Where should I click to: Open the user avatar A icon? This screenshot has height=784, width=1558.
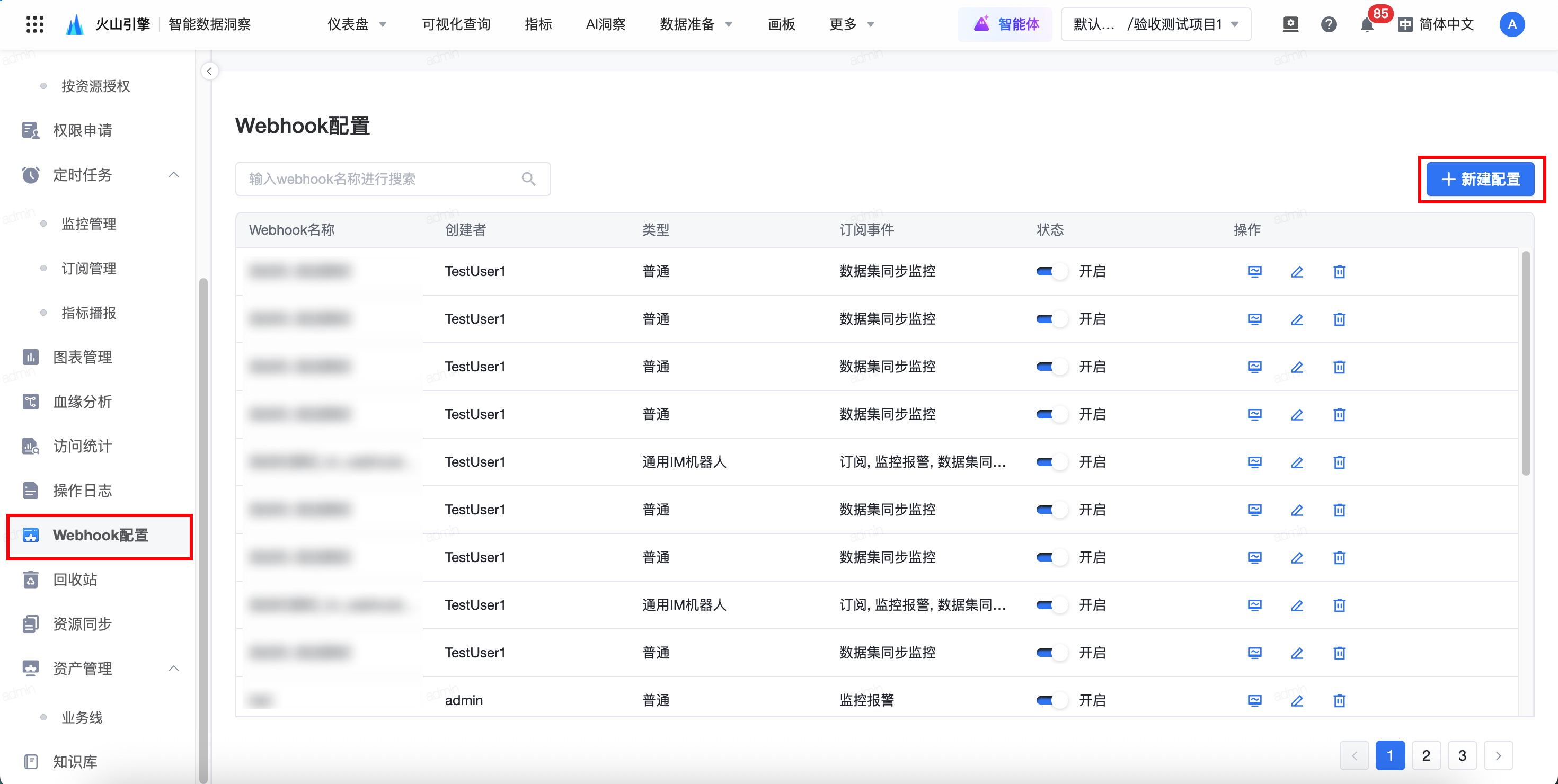(1511, 25)
